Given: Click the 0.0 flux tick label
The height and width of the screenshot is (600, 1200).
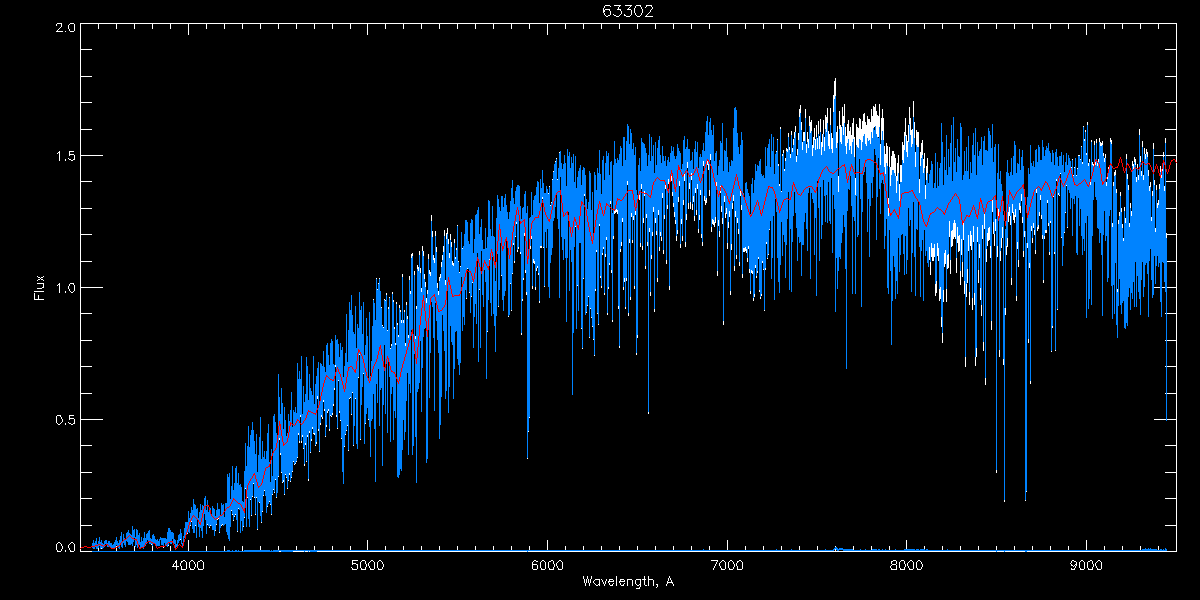Looking at the screenshot, I should (66, 548).
